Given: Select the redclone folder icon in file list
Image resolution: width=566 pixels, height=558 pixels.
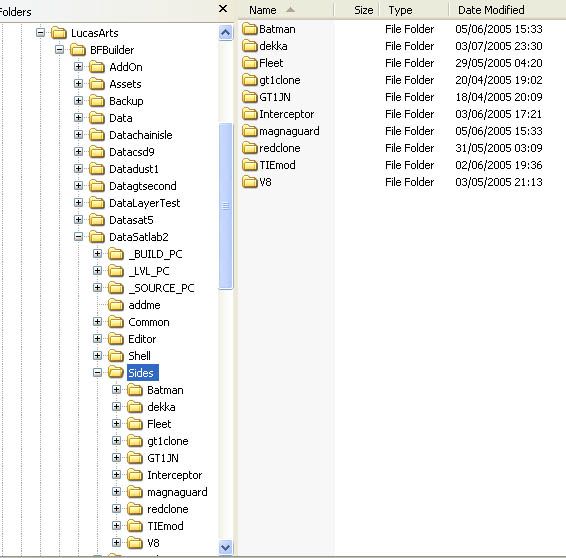Looking at the screenshot, I should [x=249, y=148].
